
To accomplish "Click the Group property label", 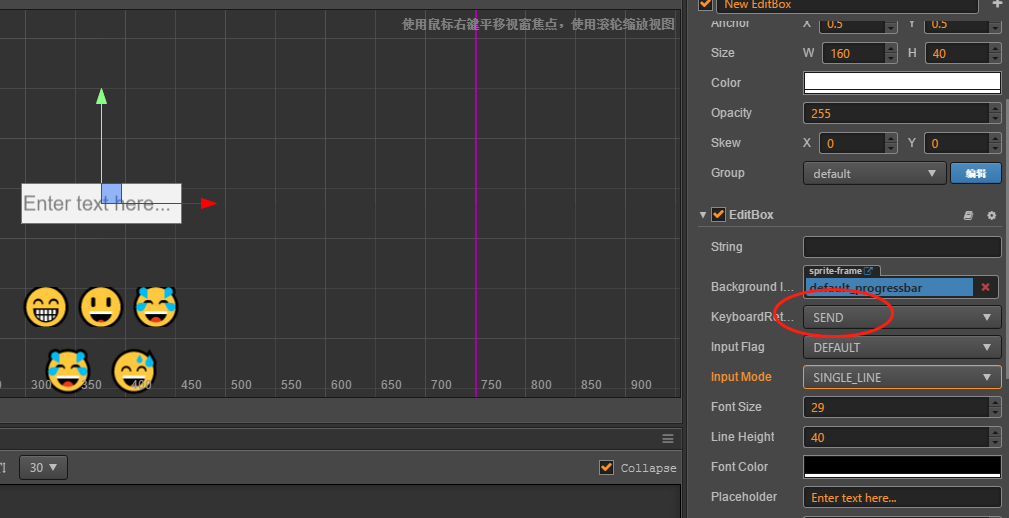I will click(728, 173).
